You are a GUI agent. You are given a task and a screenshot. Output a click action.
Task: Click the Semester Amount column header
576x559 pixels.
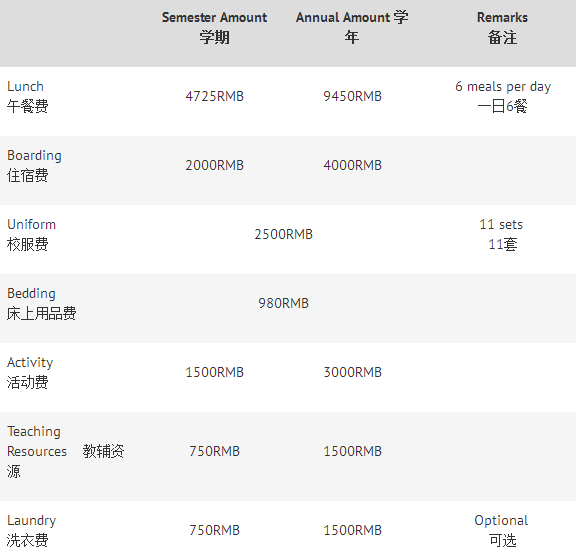215,28
